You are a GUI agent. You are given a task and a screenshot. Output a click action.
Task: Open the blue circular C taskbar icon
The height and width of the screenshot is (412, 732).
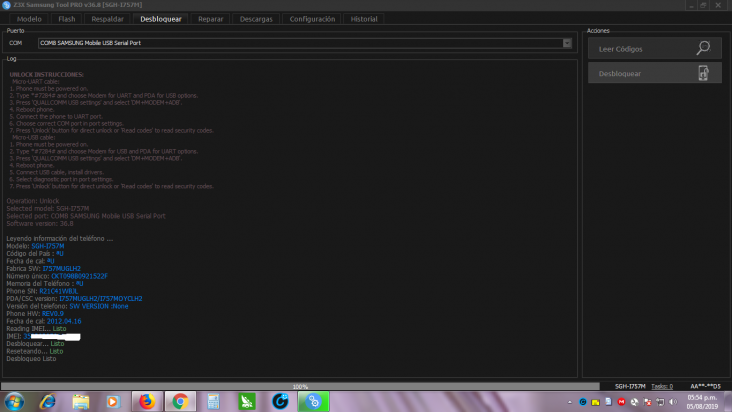pos(280,402)
